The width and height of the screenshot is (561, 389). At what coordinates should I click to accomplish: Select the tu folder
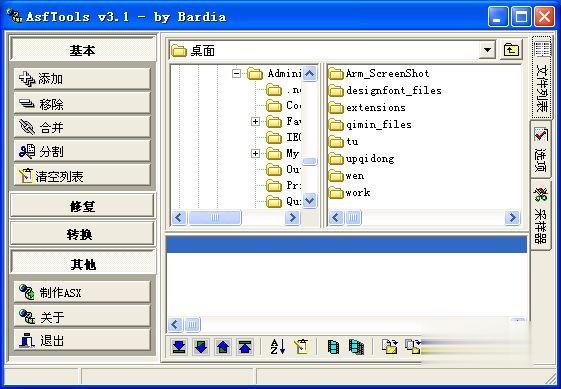(343, 142)
